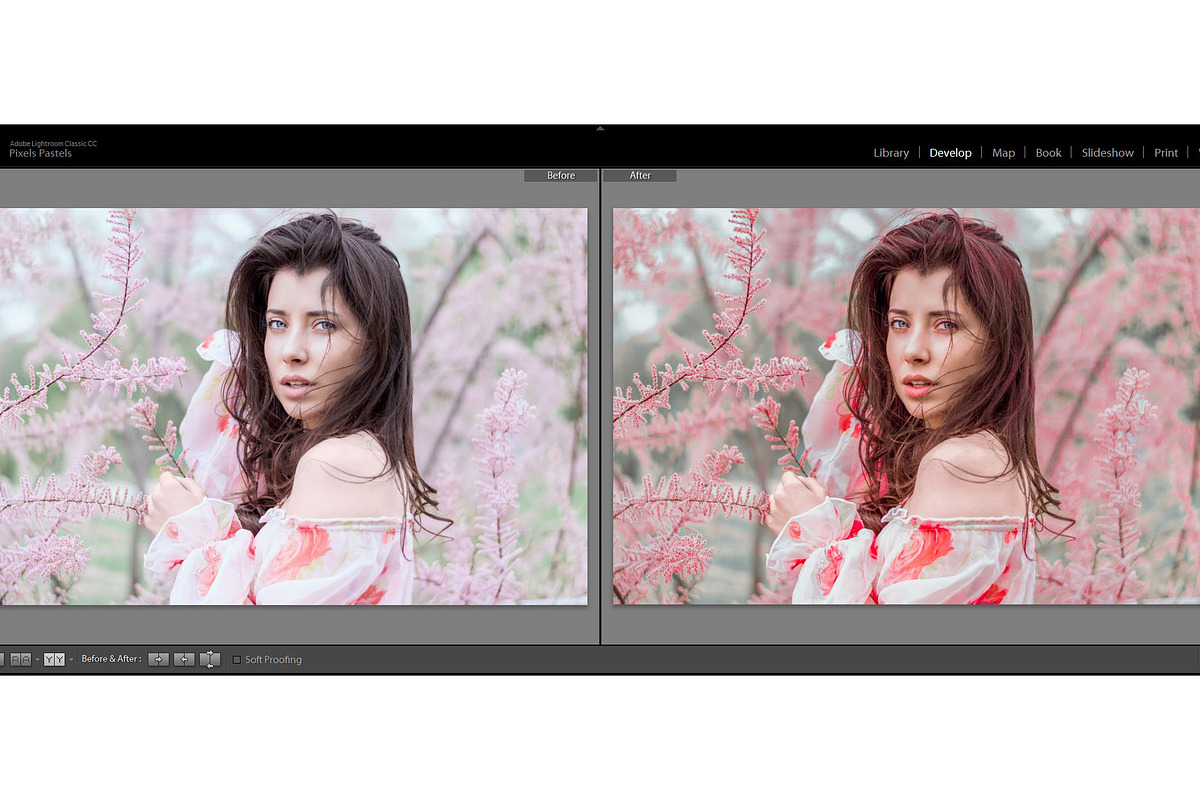Copy Before settings to After
1200x800 pixels.
[158, 659]
